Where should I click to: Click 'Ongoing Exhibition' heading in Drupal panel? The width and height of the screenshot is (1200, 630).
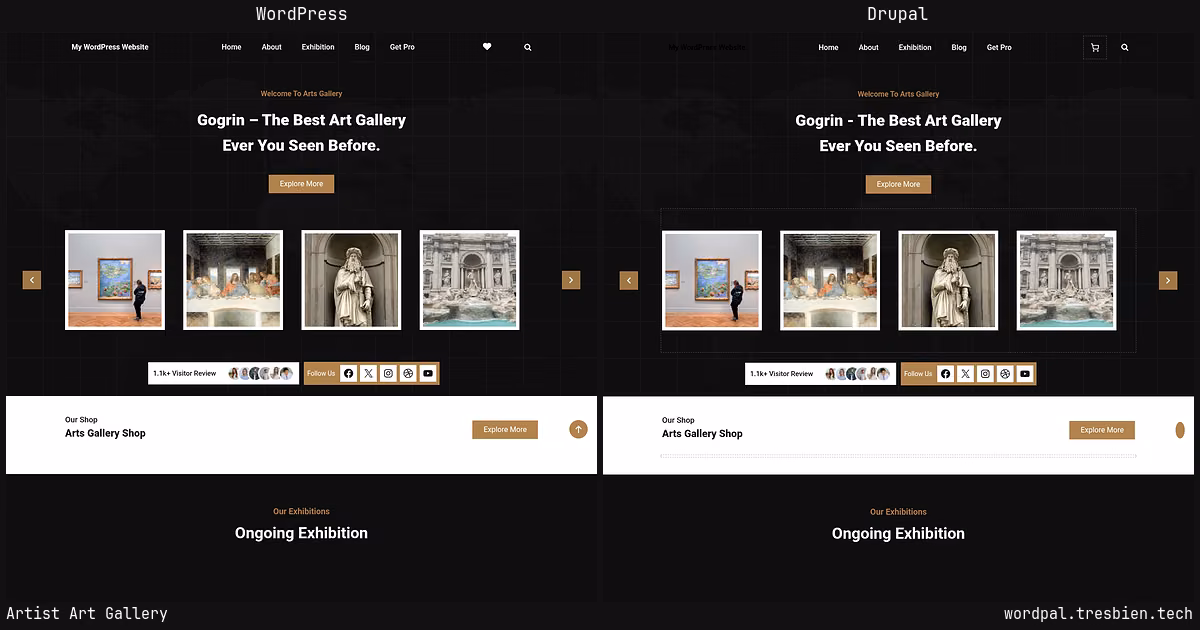(898, 534)
